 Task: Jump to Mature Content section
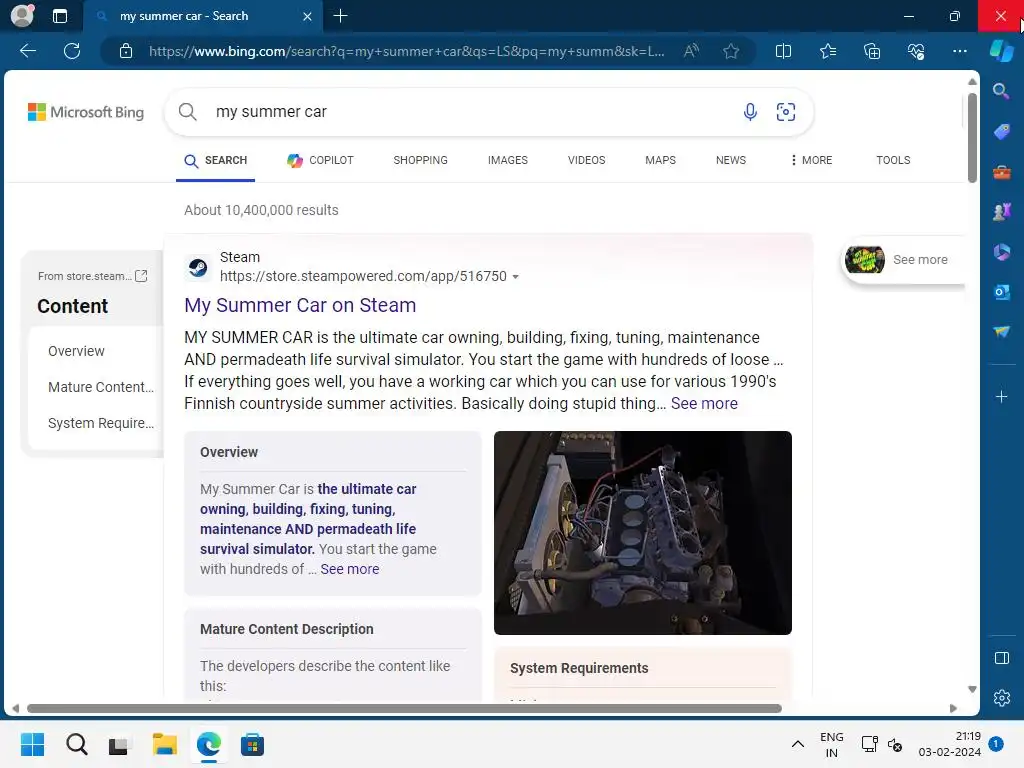(x=101, y=387)
